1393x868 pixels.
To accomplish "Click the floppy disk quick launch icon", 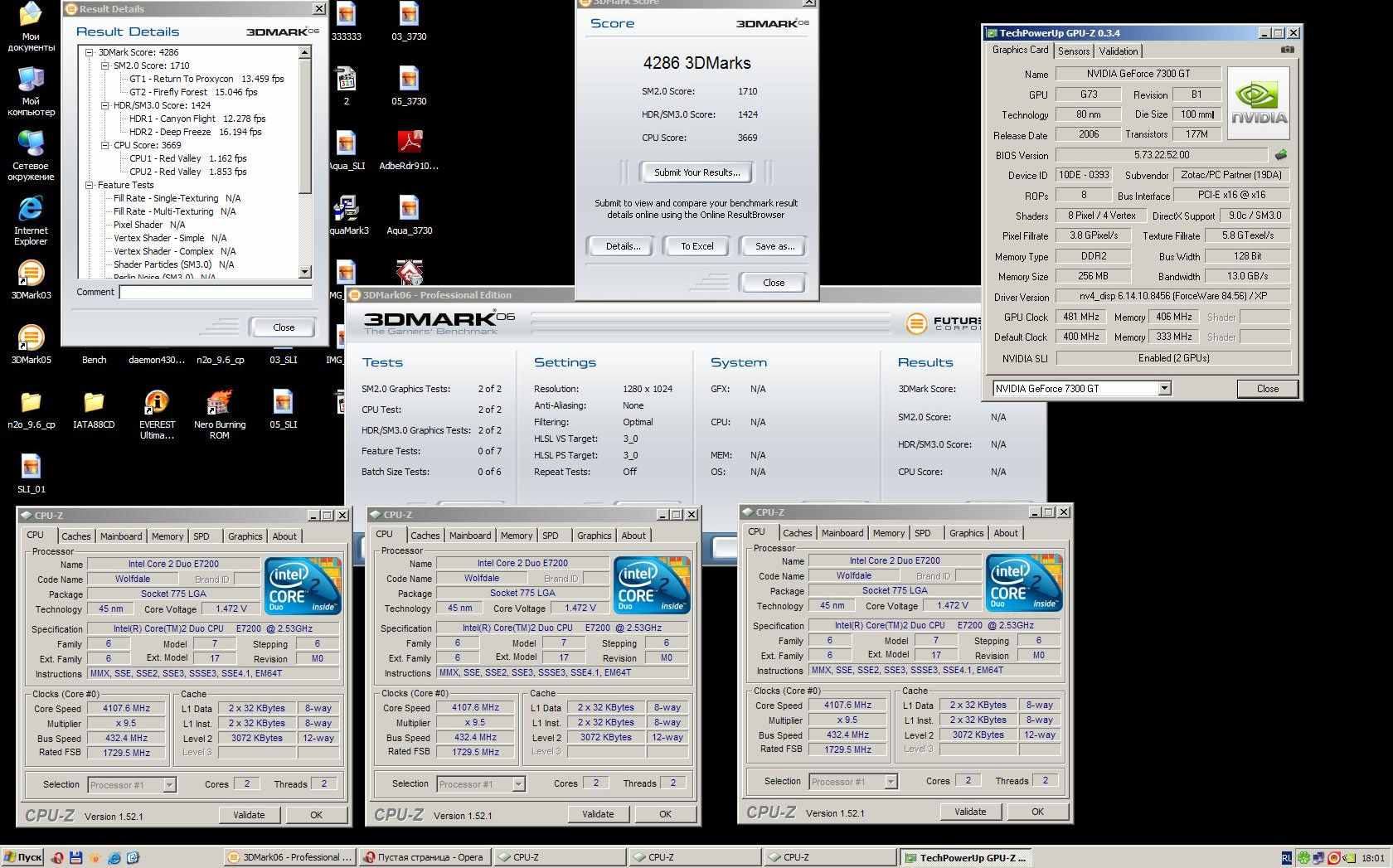I will click(75, 857).
